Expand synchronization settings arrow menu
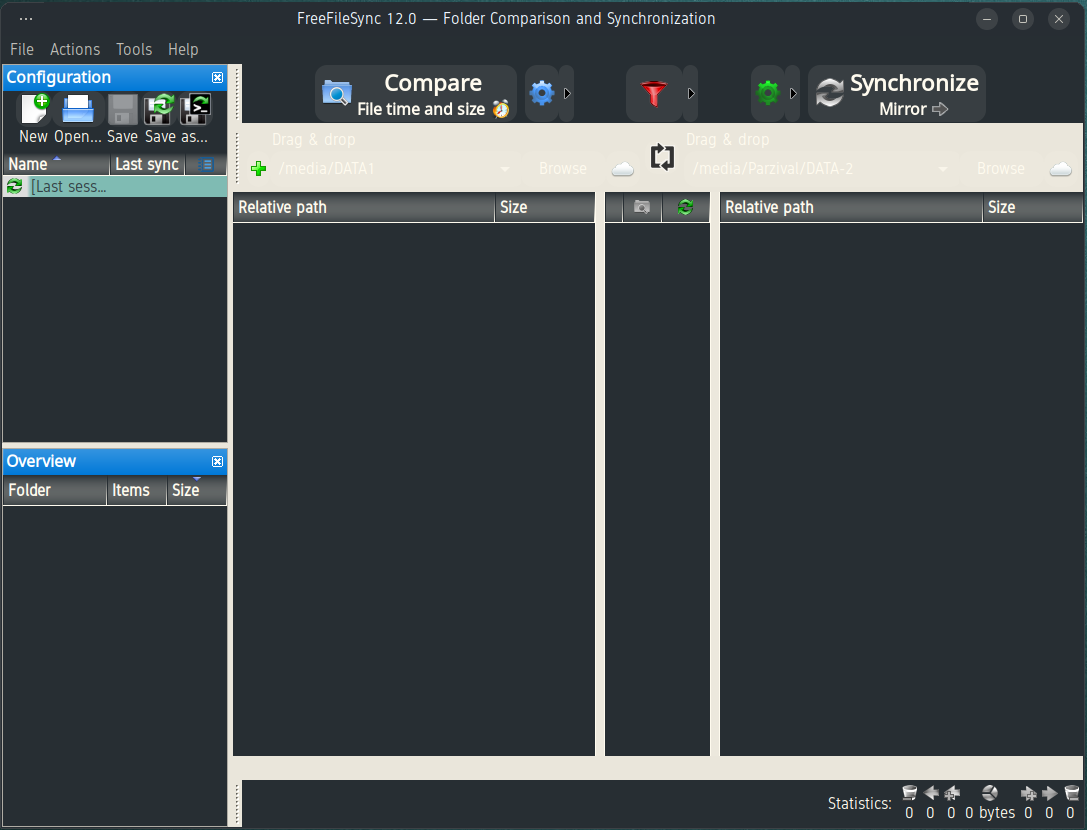Image resolution: width=1087 pixels, height=830 pixels. click(793, 94)
